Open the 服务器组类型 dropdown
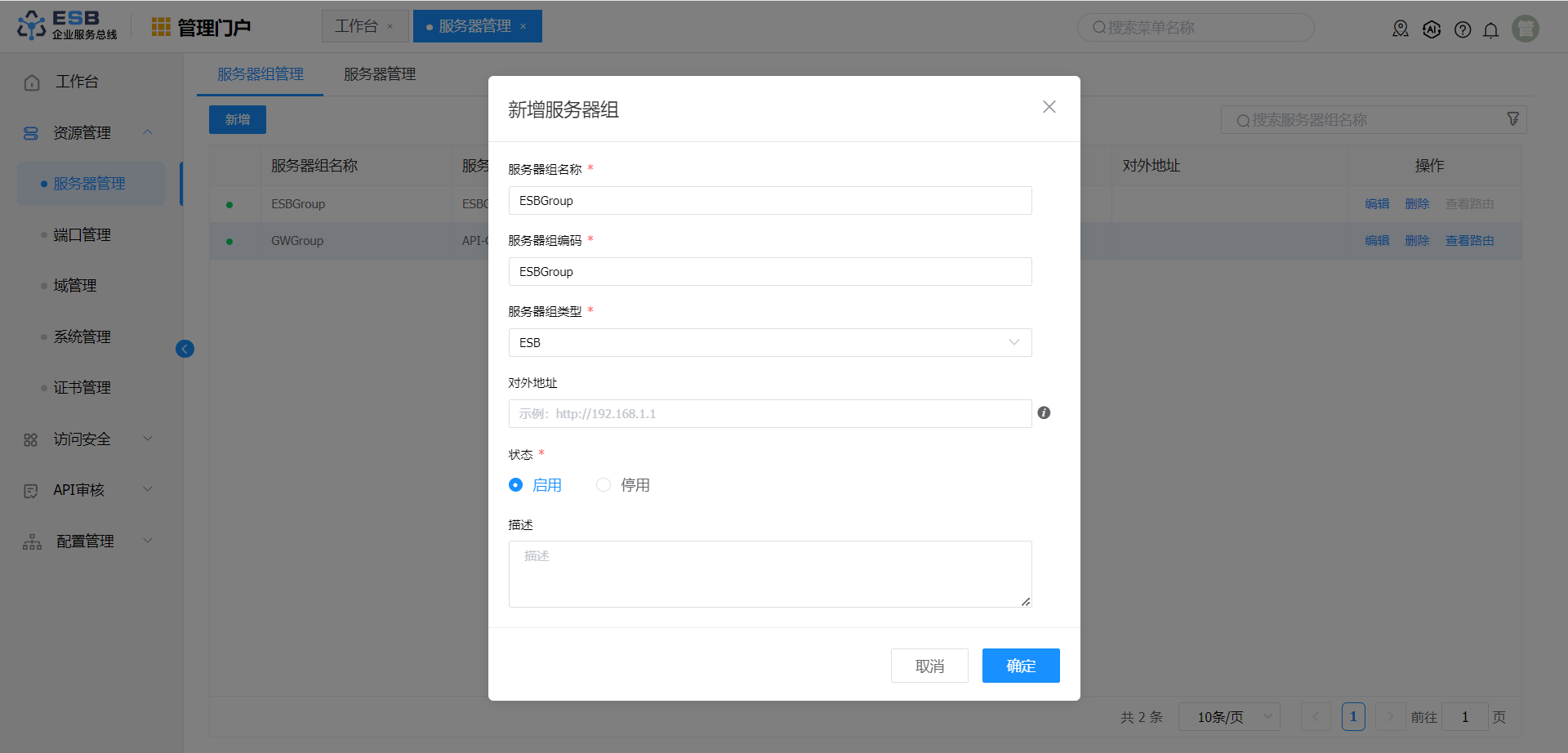The height and width of the screenshot is (753, 1568). pyautogui.click(x=769, y=342)
